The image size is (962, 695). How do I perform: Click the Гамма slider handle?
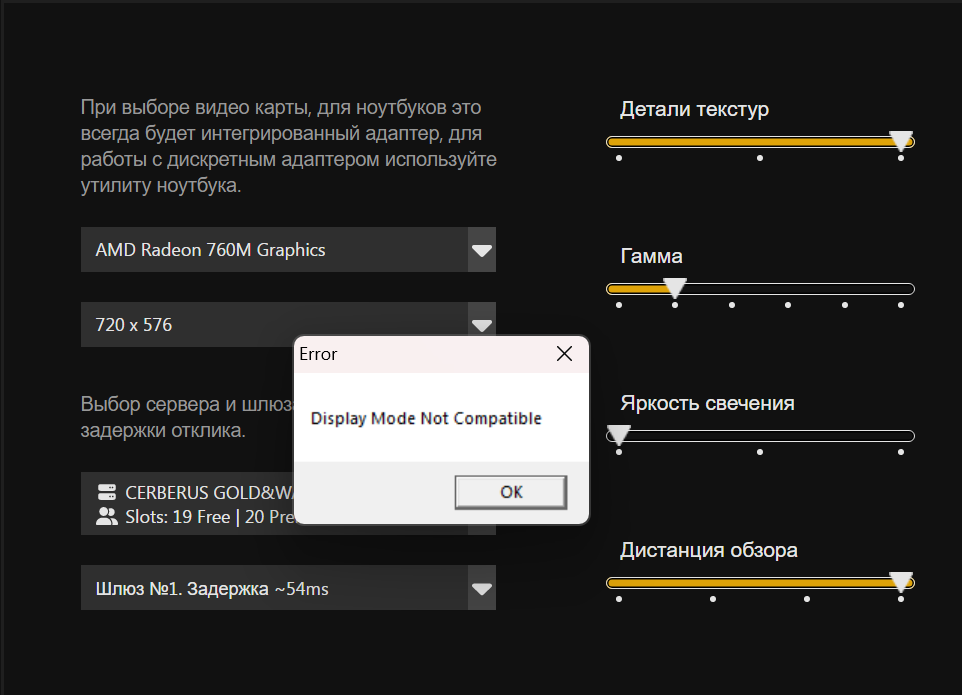tap(675, 288)
